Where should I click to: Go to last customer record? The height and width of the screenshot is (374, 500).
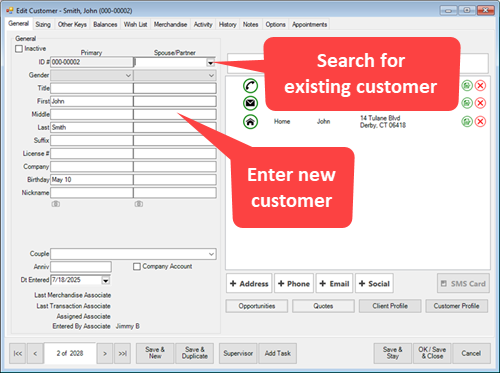122,353
